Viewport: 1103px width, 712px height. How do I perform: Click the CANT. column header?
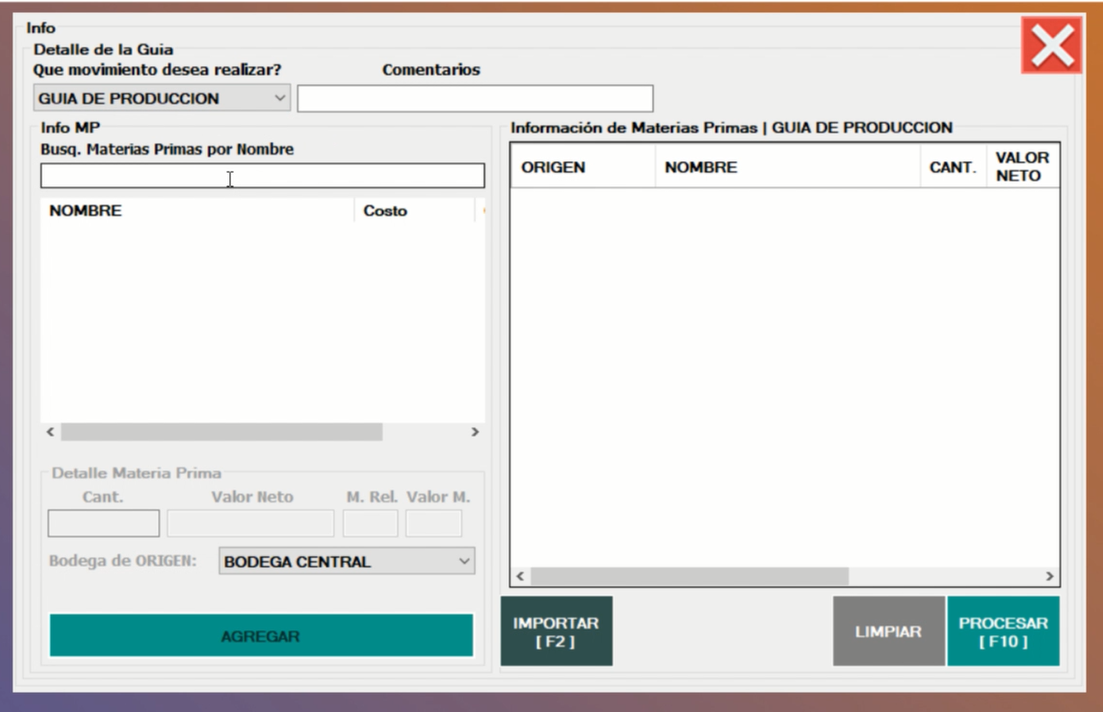pyautogui.click(x=952, y=167)
